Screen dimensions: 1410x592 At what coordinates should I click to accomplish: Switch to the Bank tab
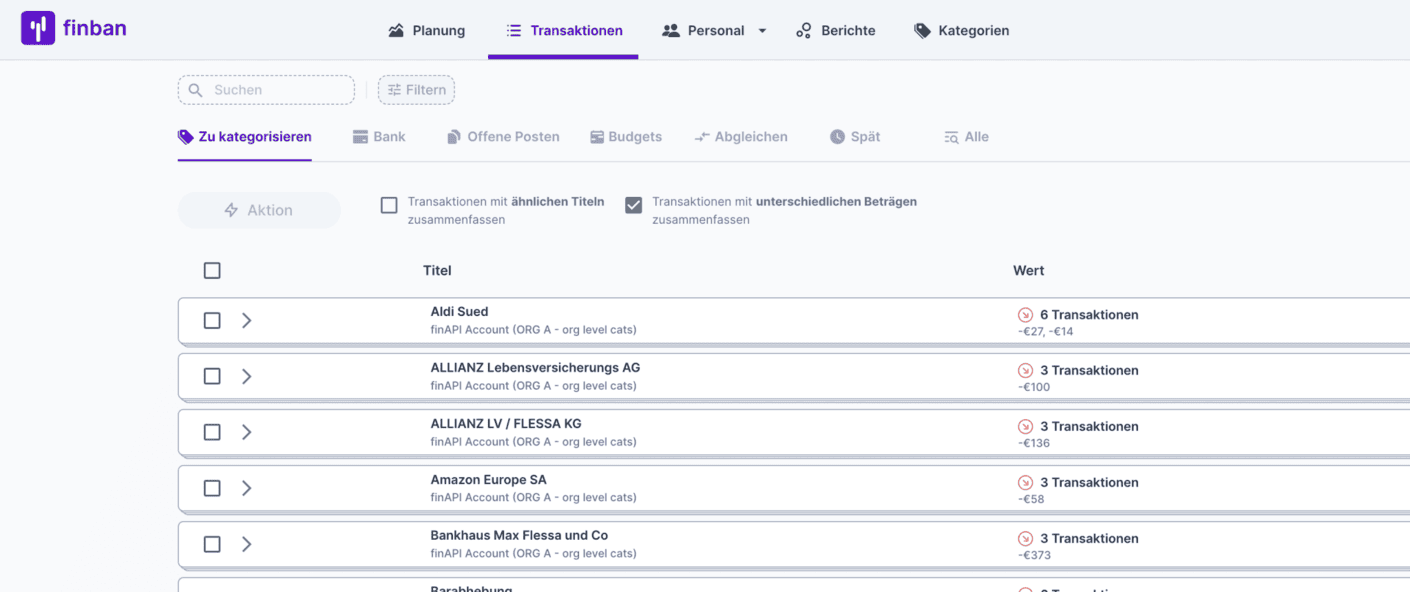point(379,137)
